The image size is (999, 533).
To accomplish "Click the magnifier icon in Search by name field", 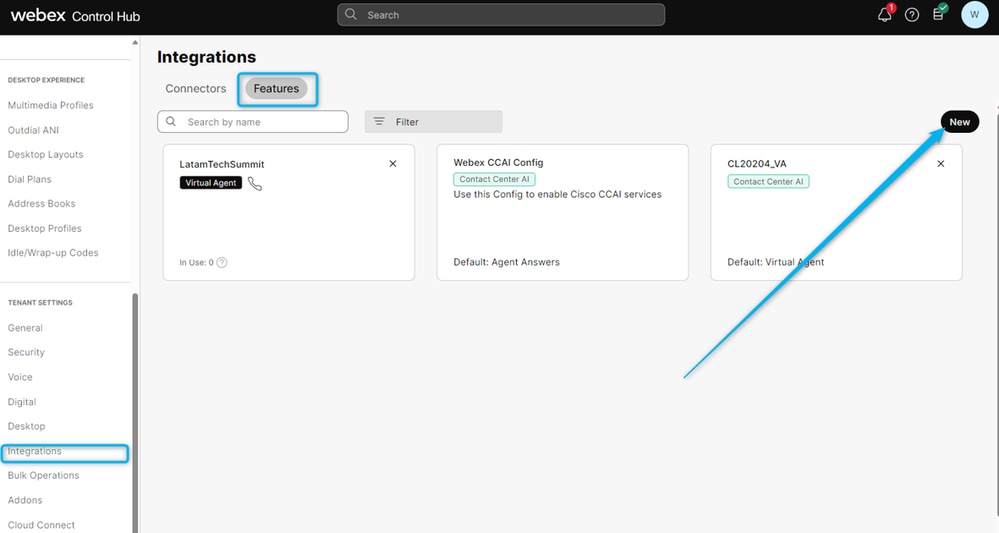I will [171, 121].
